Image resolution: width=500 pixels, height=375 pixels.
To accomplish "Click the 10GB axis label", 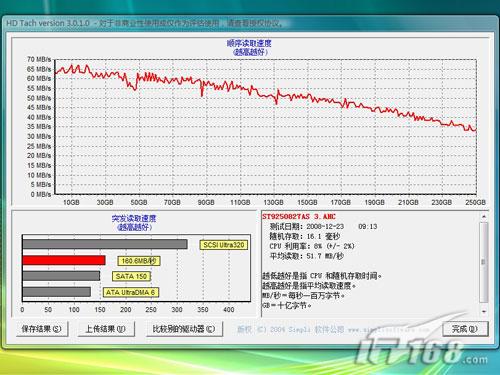I will (71, 202).
